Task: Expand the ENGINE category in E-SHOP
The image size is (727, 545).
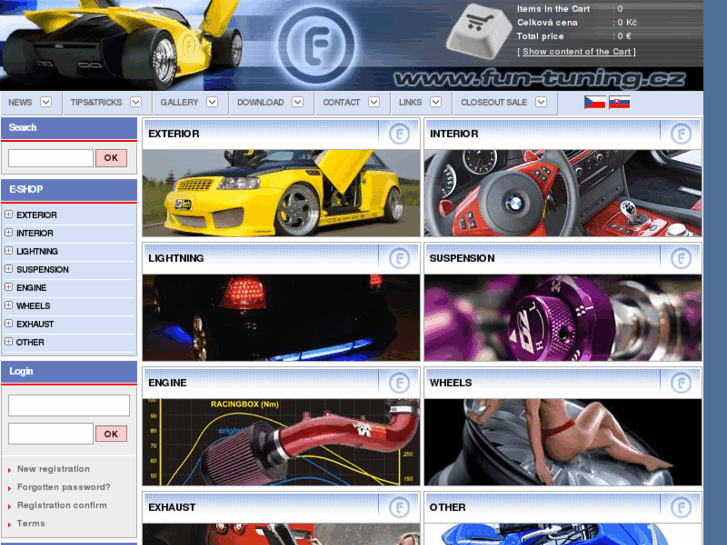Action: tap(9, 287)
